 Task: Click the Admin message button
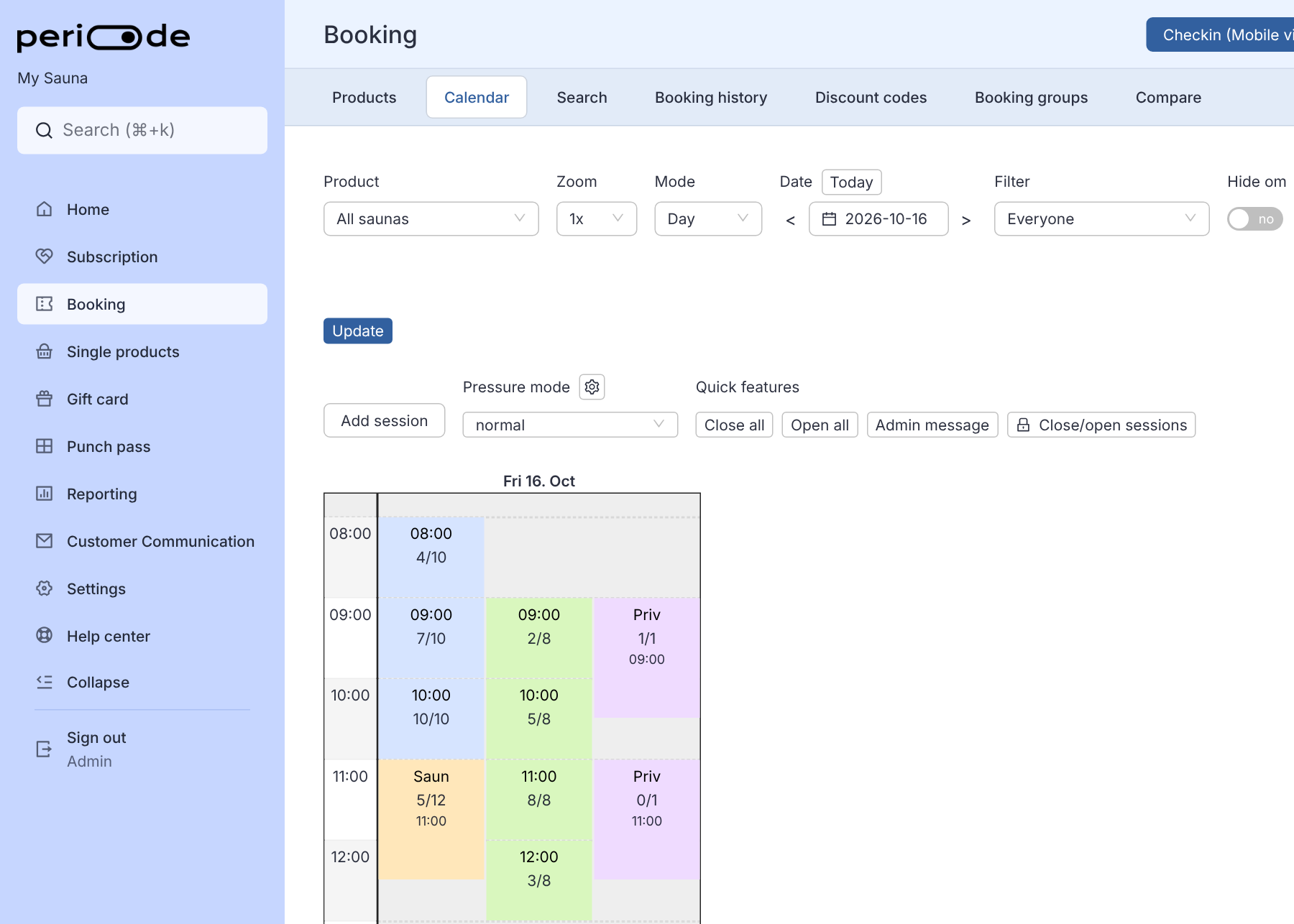932,425
